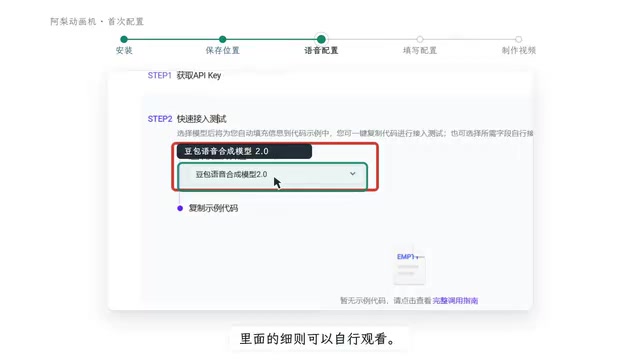Click the 保存位置 step marker dot
The image size is (640, 360).
[x=222, y=39]
